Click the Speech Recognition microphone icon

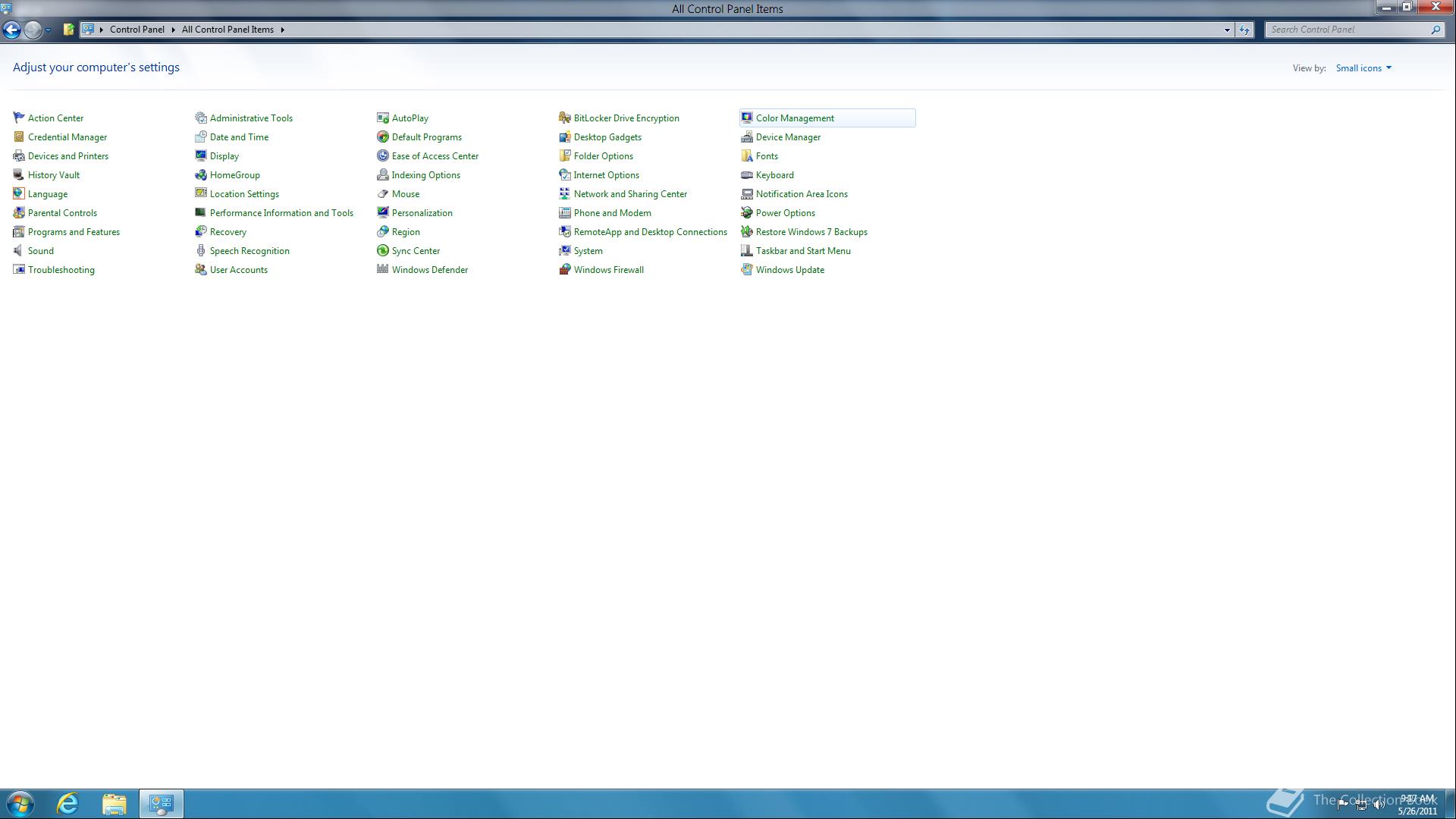point(201,250)
